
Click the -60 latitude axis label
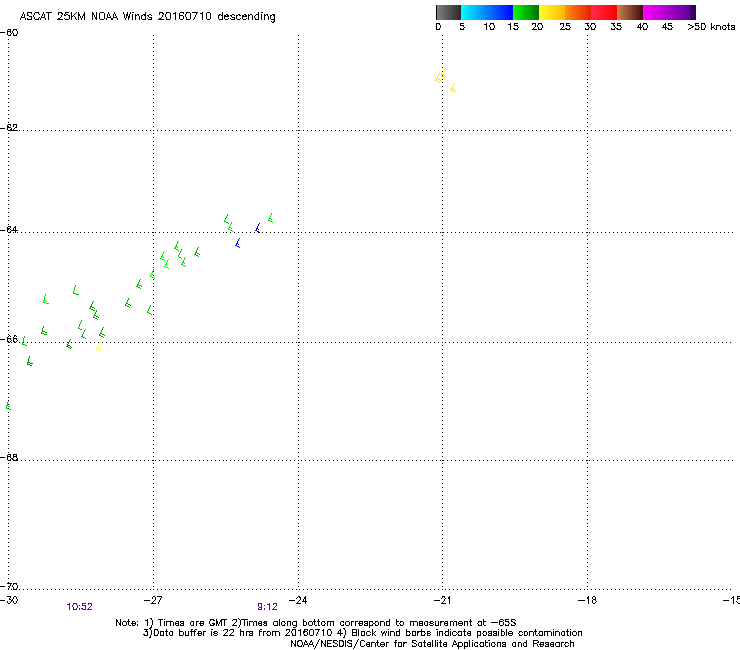tap(9, 33)
